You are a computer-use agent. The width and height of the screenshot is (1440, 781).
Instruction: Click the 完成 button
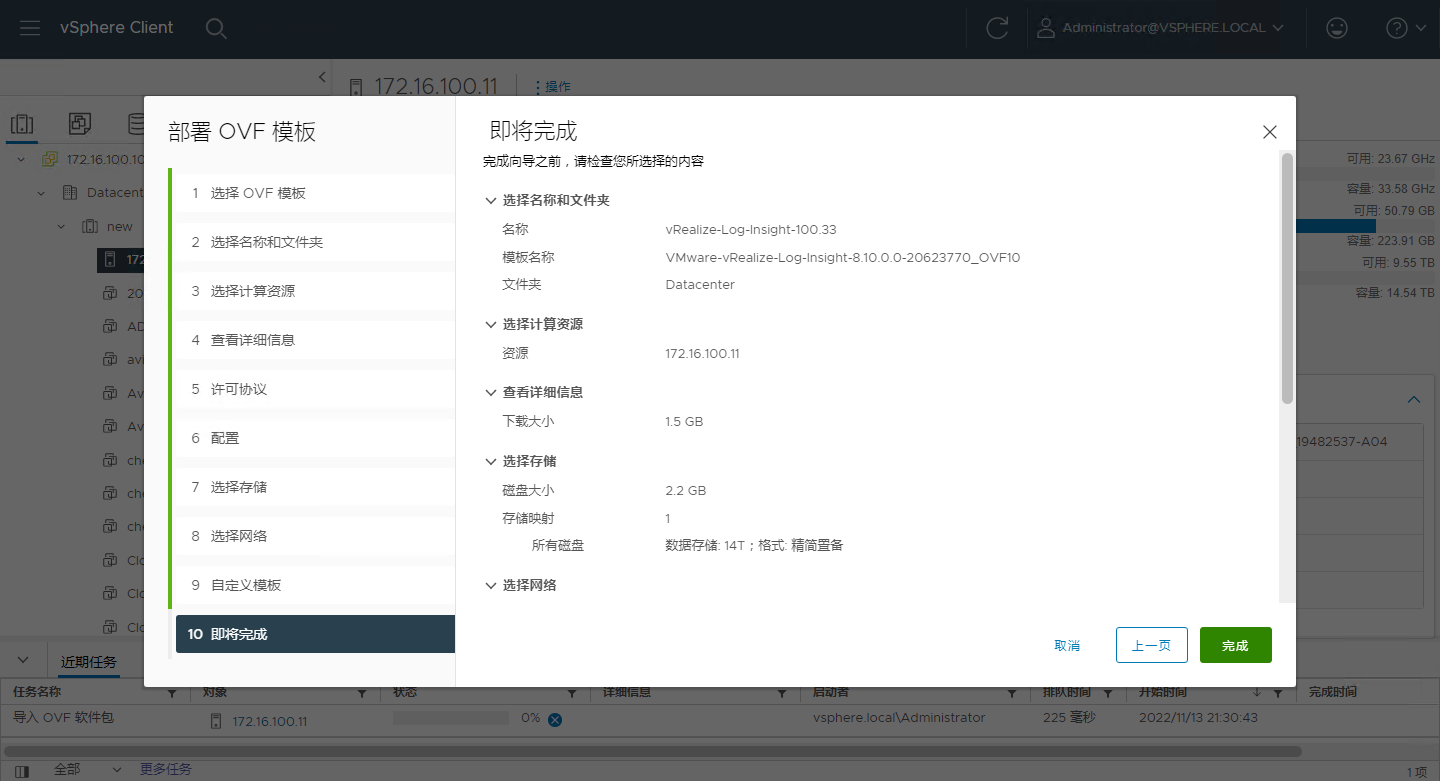click(x=1235, y=645)
